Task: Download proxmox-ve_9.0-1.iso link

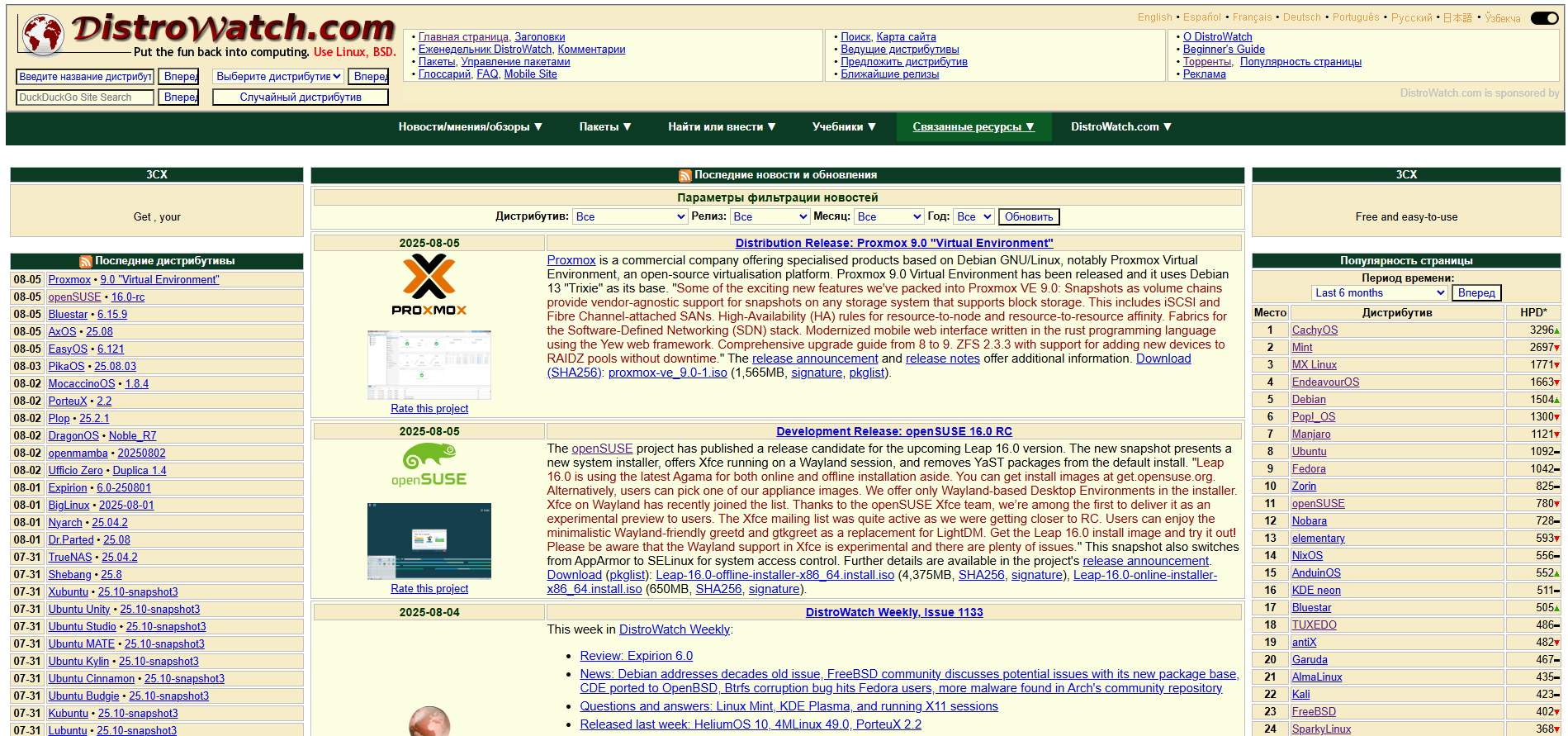Action: 668,373
